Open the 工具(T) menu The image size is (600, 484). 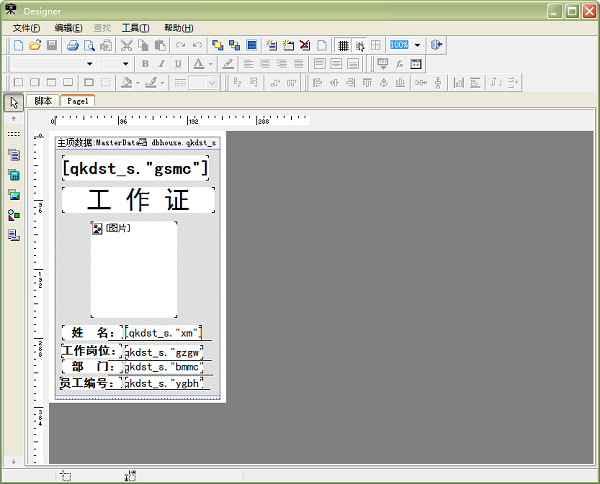tap(135, 28)
